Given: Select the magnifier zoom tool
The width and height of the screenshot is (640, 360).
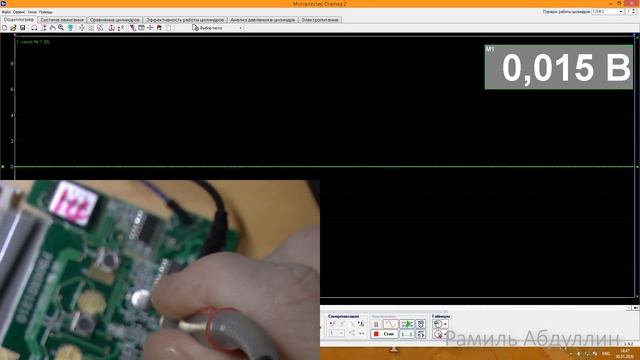Looking at the screenshot, I should pyautogui.click(x=61, y=28).
